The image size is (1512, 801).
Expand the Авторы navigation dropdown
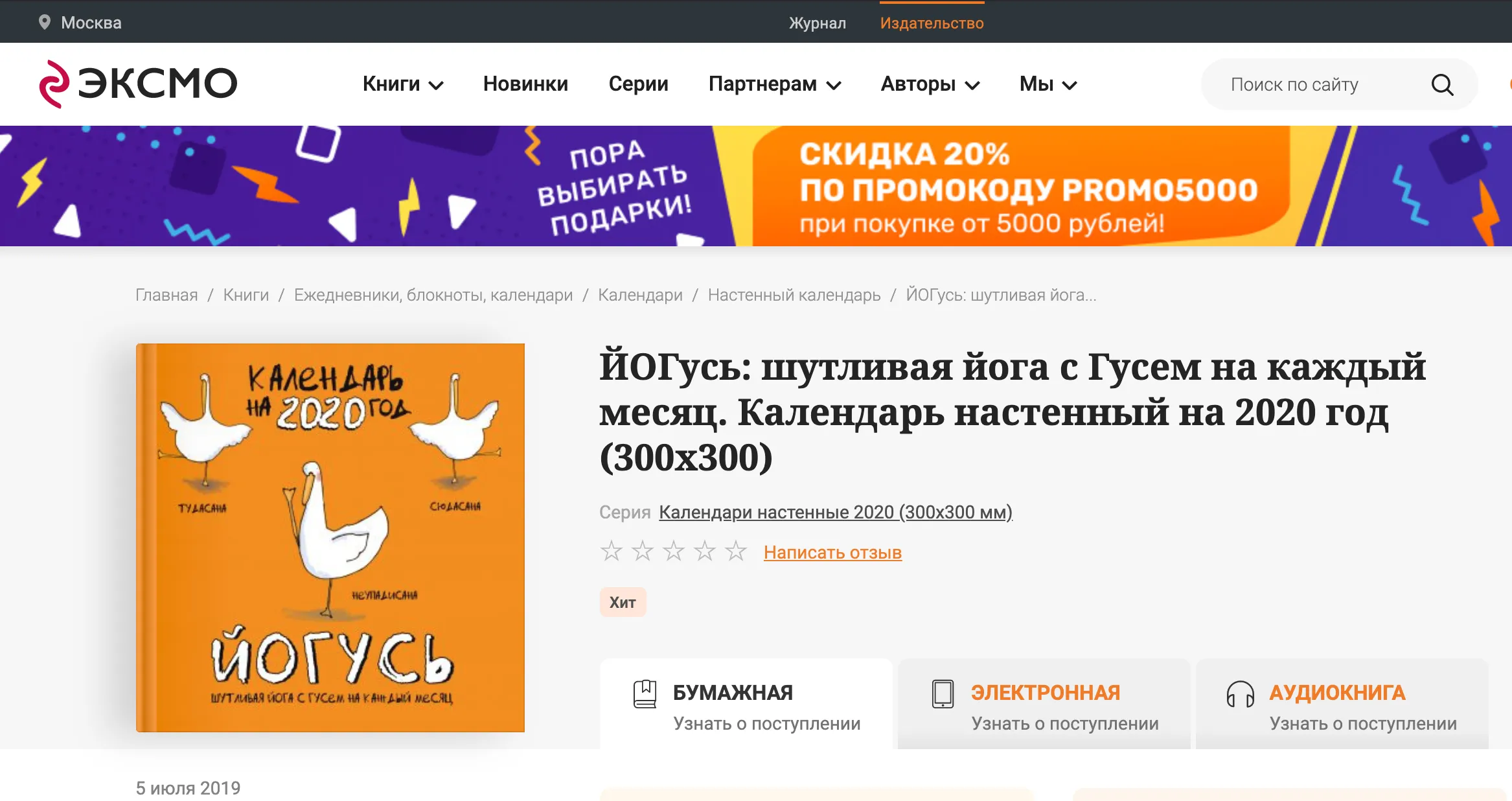(x=930, y=84)
